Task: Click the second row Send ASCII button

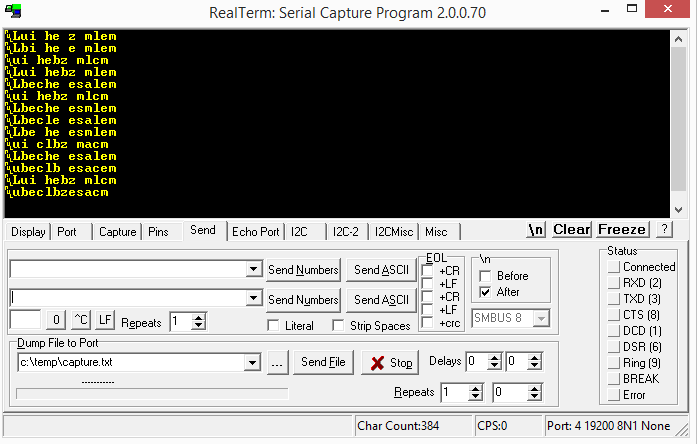Action: pyautogui.click(x=381, y=300)
